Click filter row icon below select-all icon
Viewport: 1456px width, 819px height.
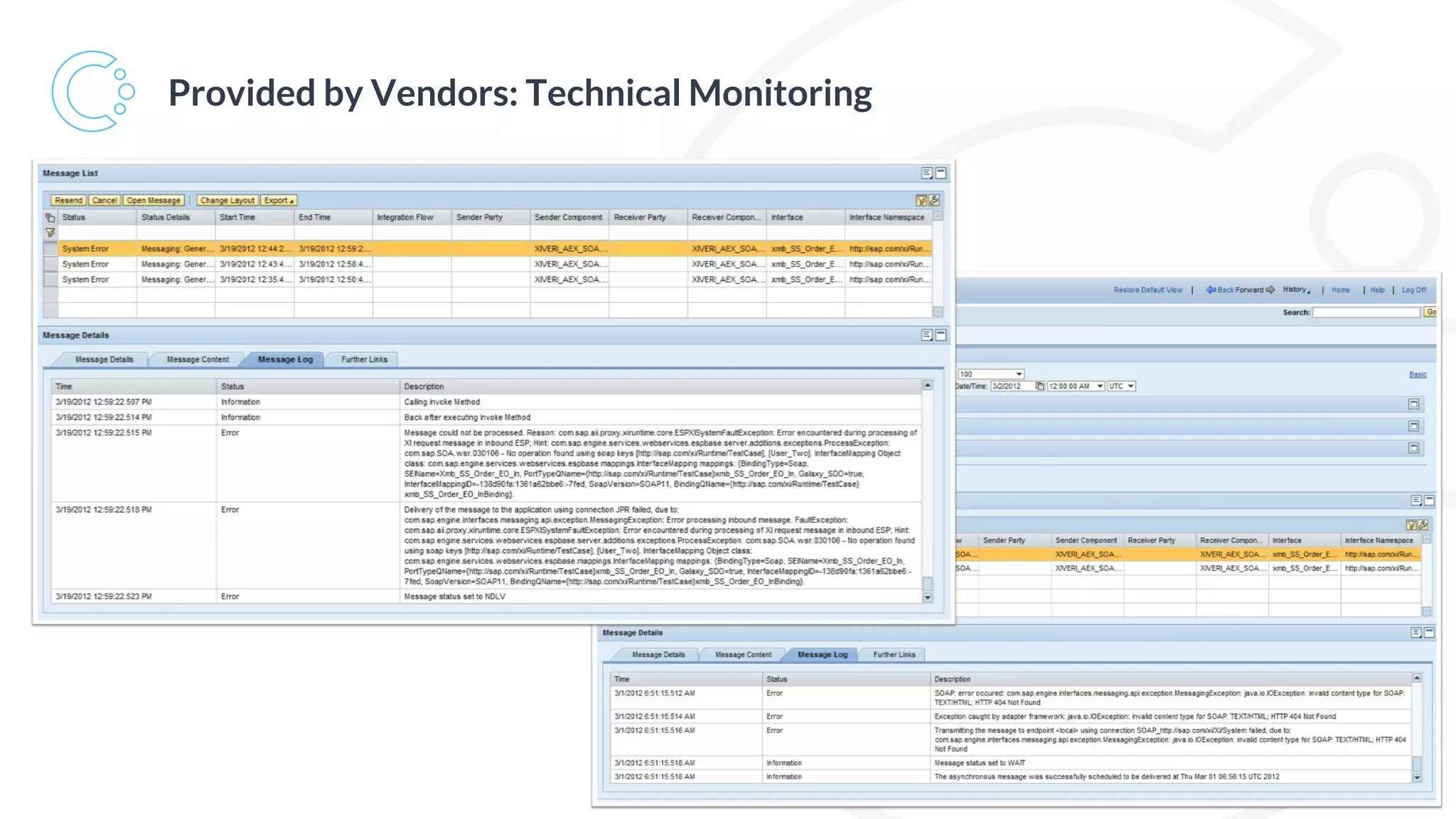click(50, 232)
